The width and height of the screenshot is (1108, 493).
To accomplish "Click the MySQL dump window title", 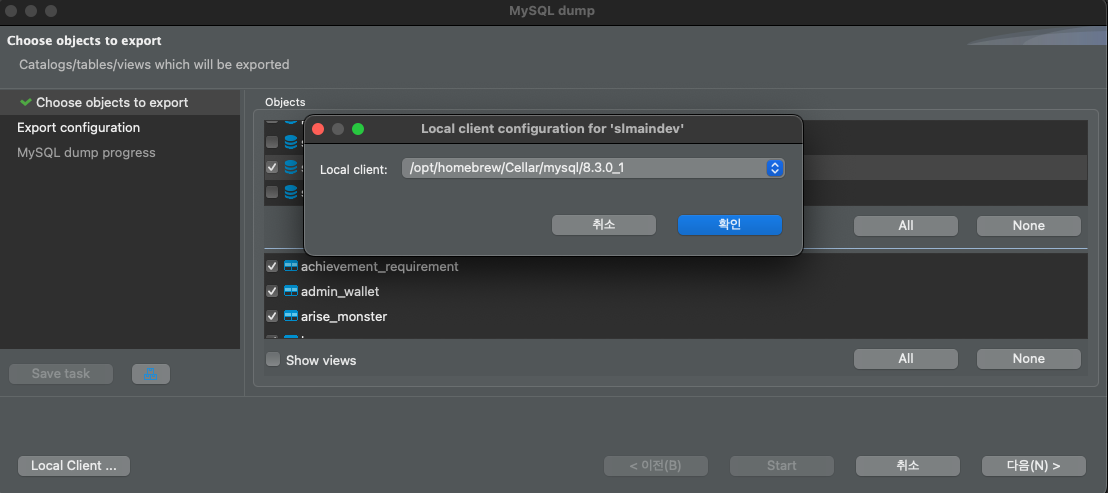I will [x=552, y=11].
